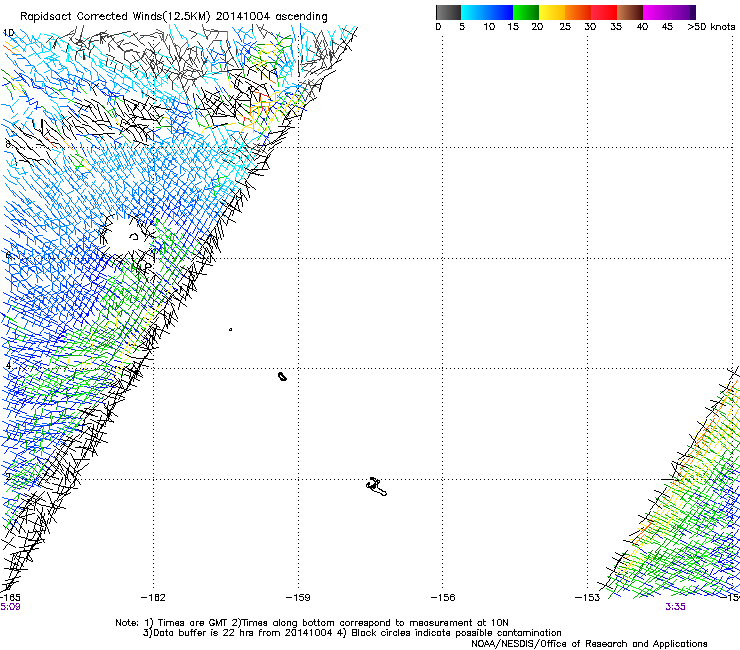
Task: Click the NOAA/NESDIS Office of Research credit
Action: click(x=589, y=644)
